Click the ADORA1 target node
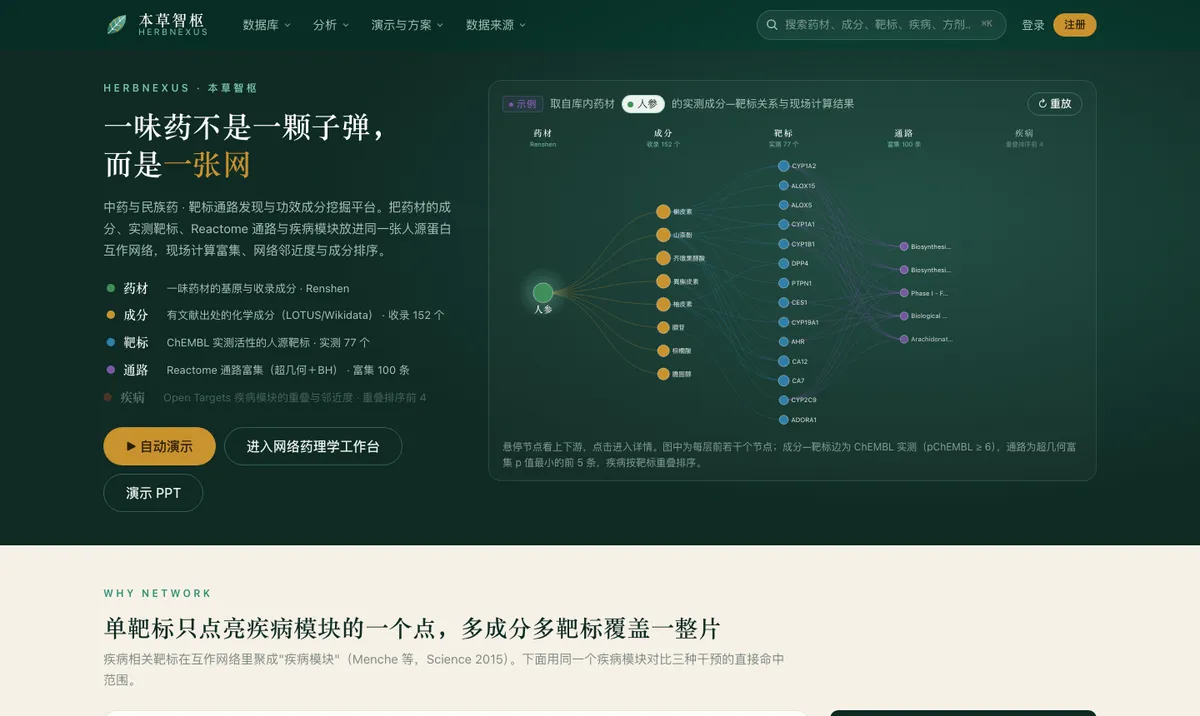The height and width of the screenshot is (716, 1200). pyautogui.click(x=784, y=420)
